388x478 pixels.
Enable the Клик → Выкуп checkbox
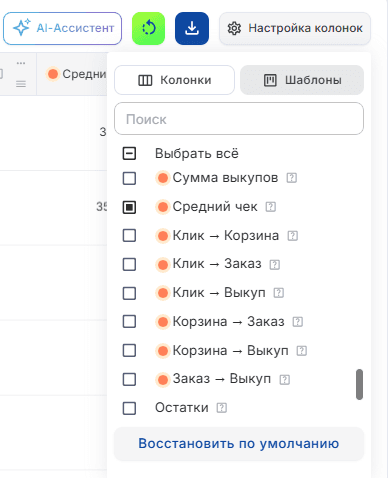129,293
